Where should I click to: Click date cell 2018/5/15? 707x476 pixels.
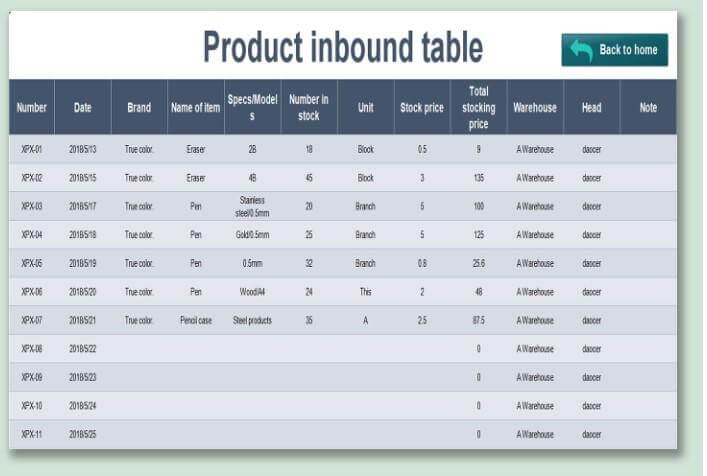(83, 178)
